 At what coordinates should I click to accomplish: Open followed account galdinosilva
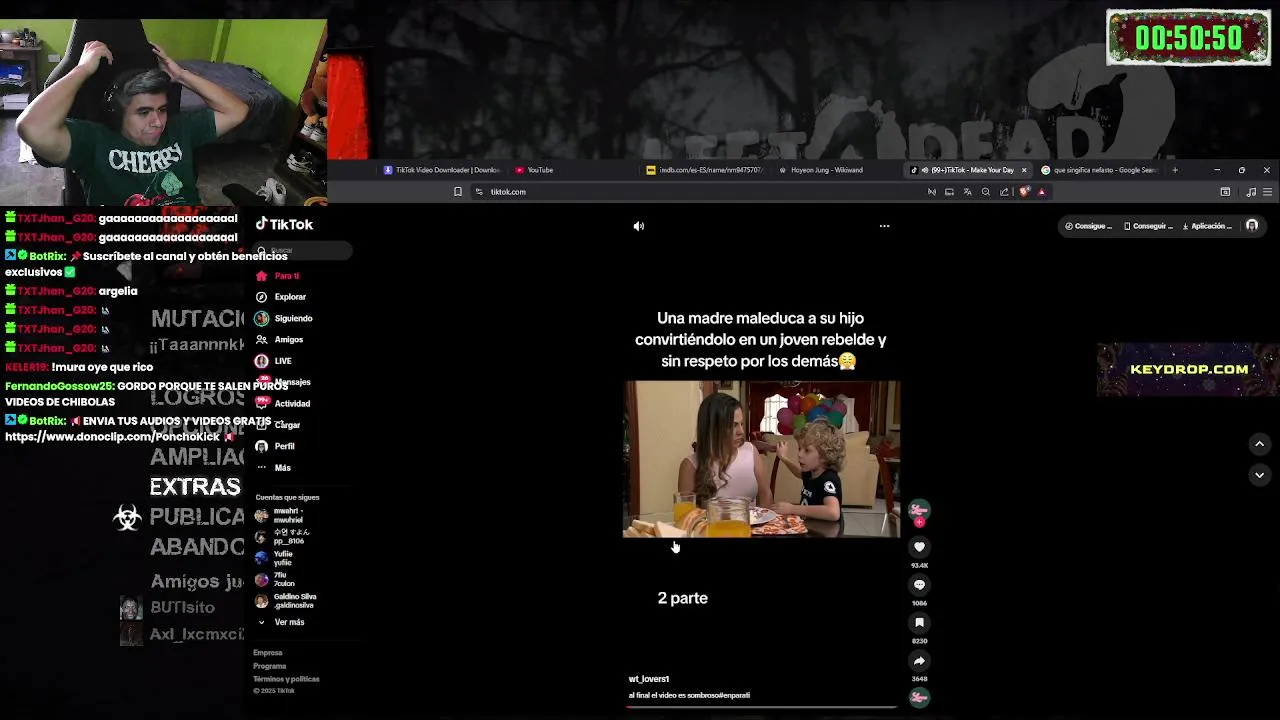[x=286, y=601]
